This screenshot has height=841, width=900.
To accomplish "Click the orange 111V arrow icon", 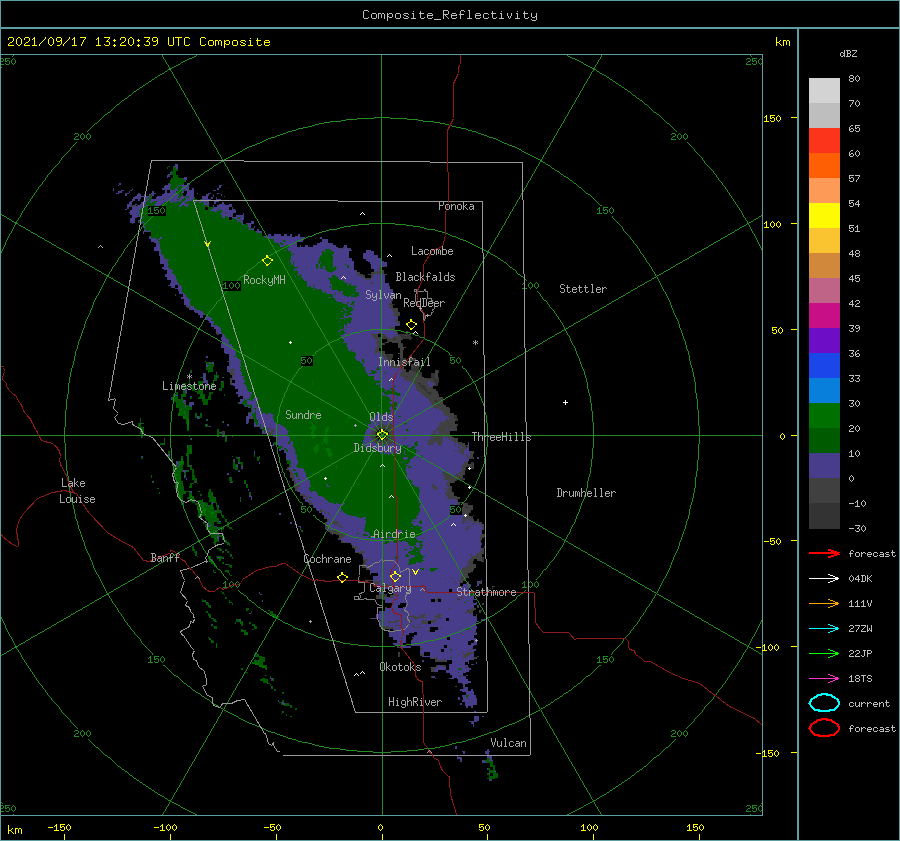I will [824, 603].
